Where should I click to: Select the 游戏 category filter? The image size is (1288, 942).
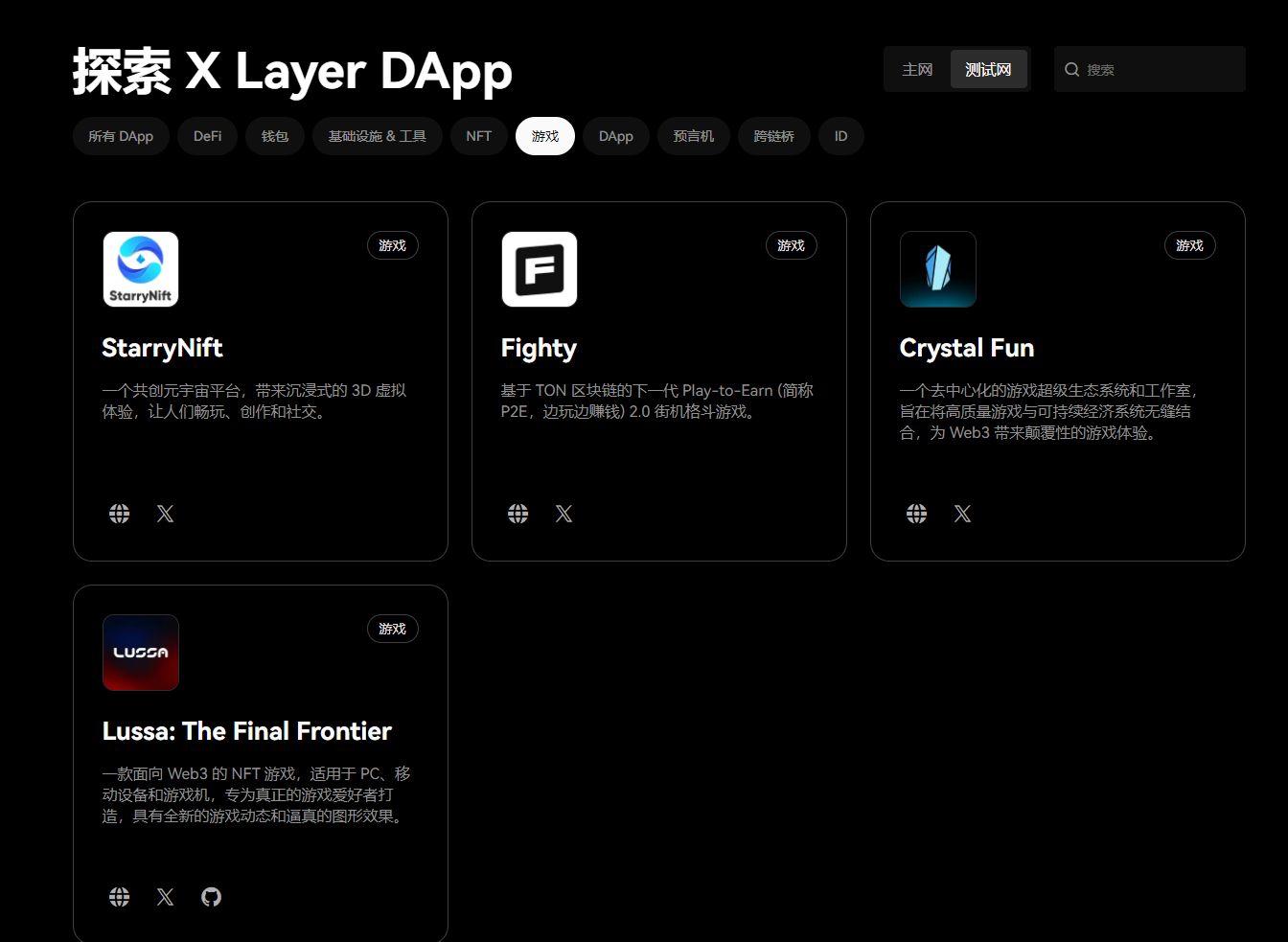(x=545, y=136)
